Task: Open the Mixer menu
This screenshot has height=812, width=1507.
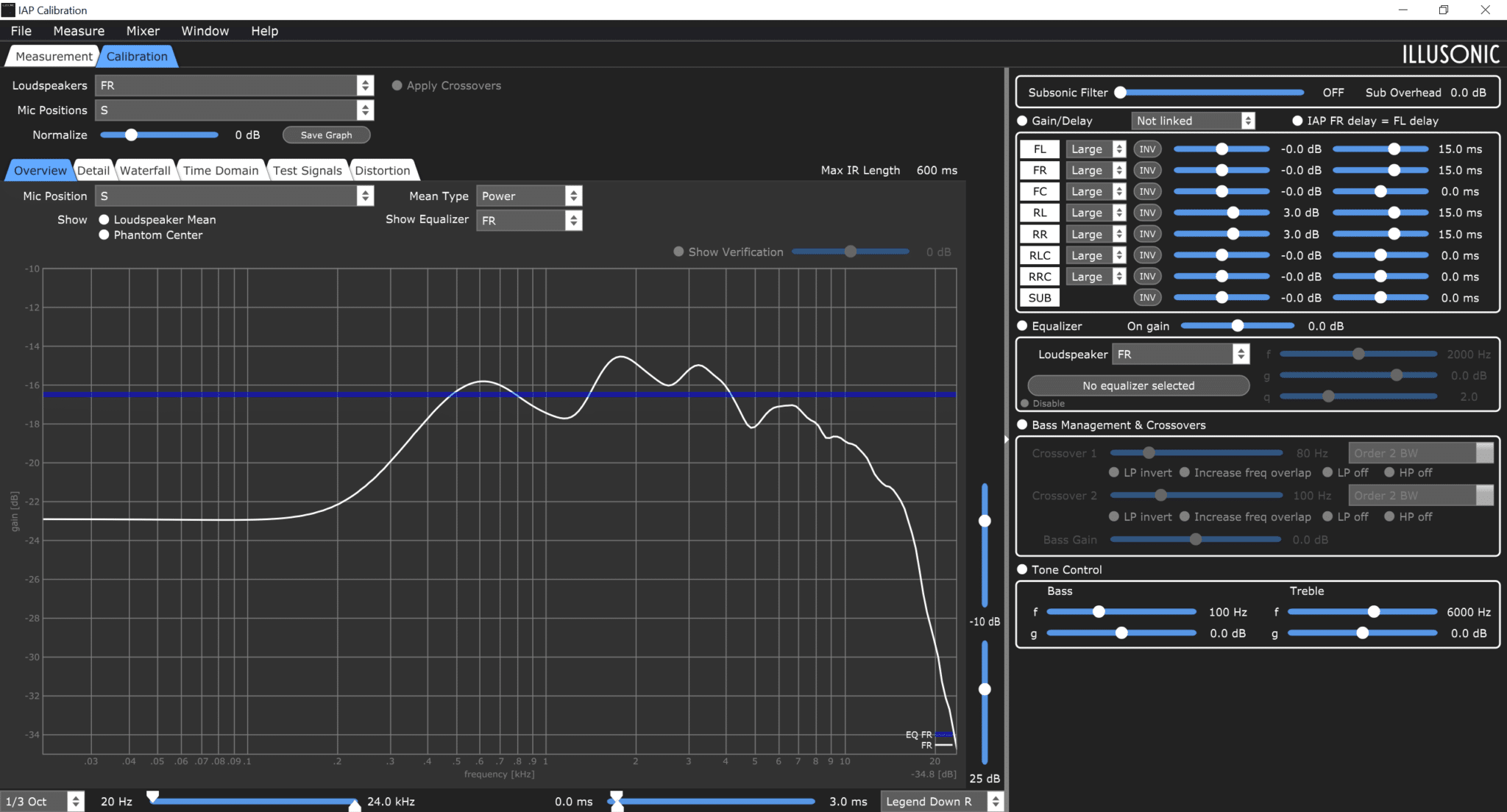Action: point(143,31)
